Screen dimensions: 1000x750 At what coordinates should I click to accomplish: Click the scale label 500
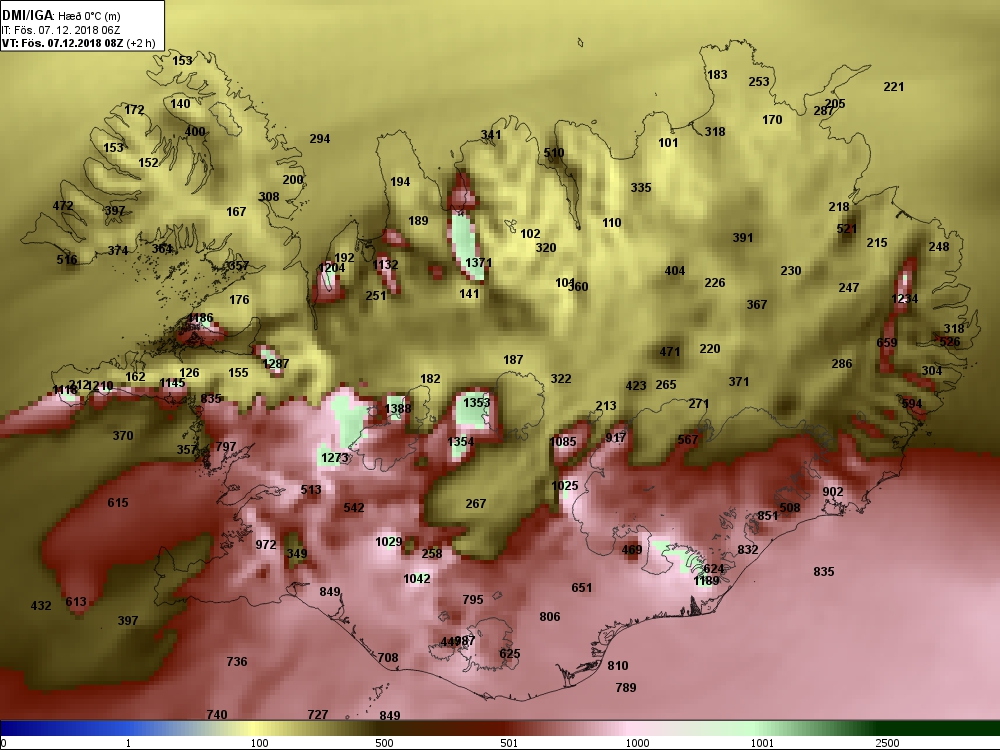(384, 743)
